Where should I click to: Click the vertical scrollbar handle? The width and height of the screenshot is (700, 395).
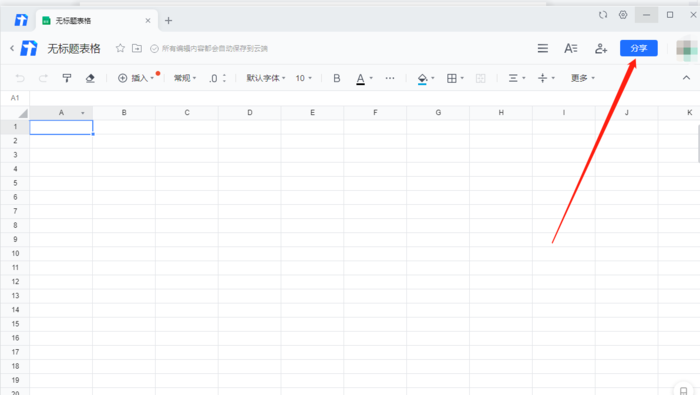[698, 143]
